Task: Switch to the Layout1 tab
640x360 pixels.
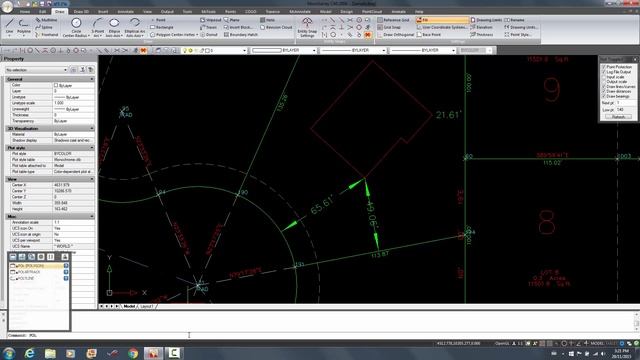Action: pos(146,306)
